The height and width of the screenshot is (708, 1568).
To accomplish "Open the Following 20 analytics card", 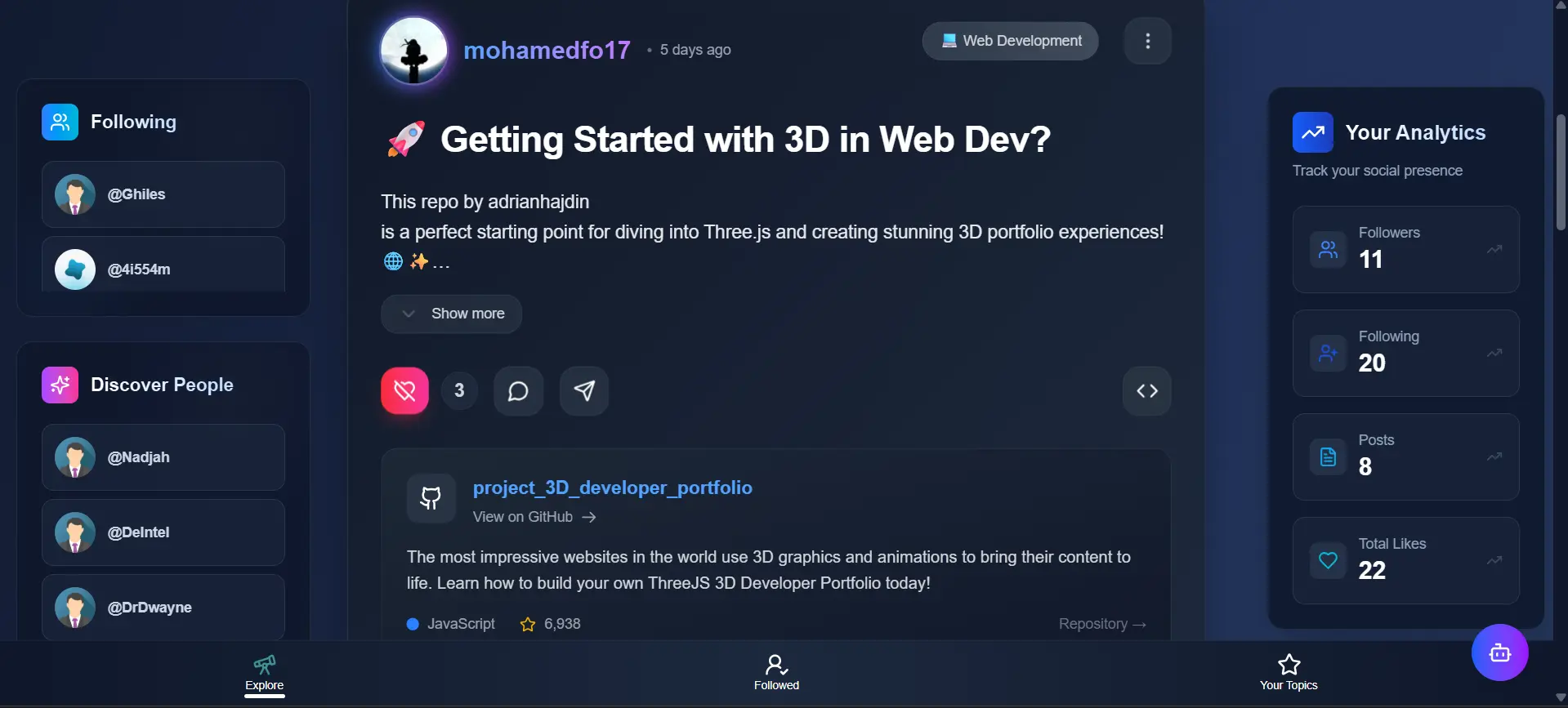I will (x=1405, y=353).
